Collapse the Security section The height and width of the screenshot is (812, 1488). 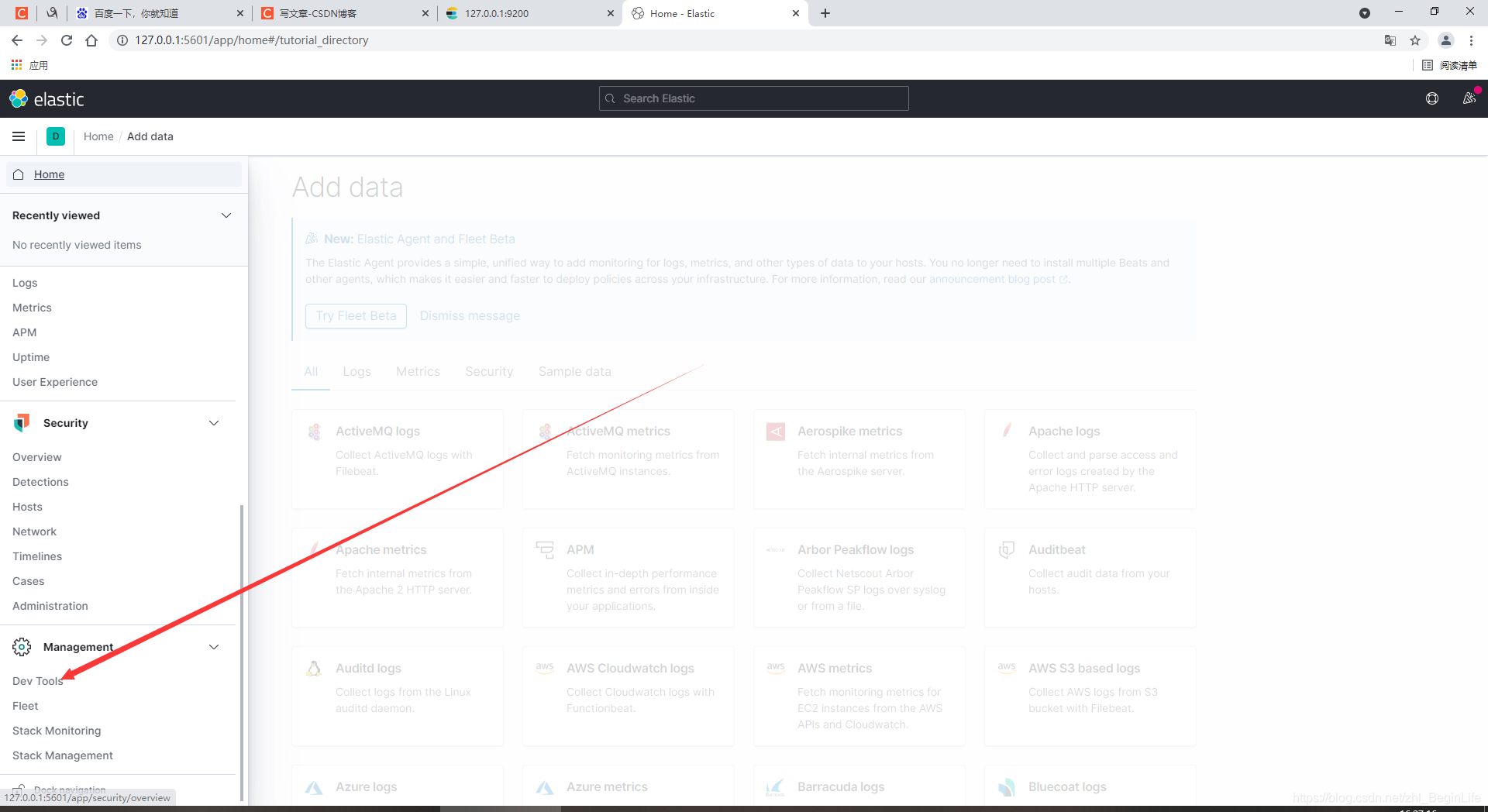point(214,423)
